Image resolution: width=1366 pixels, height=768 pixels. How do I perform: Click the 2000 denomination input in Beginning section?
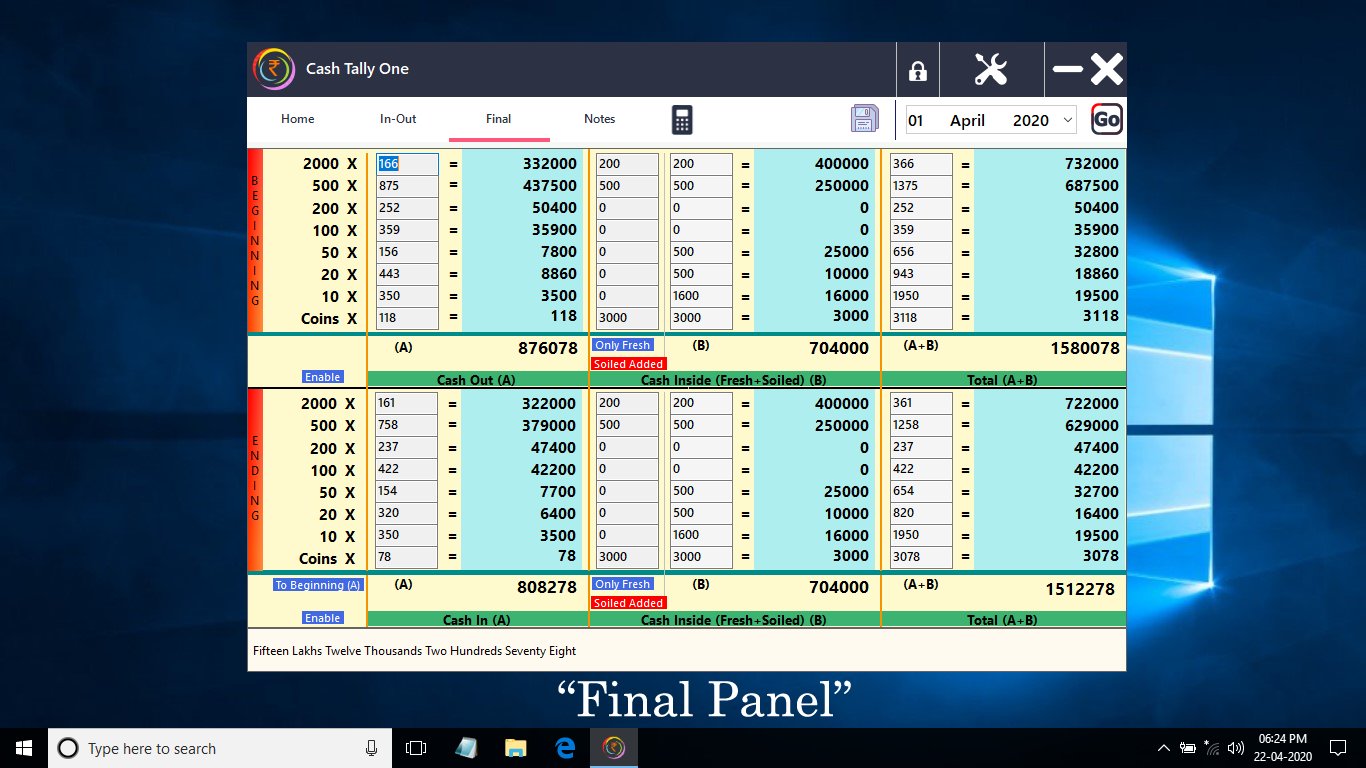405,163
